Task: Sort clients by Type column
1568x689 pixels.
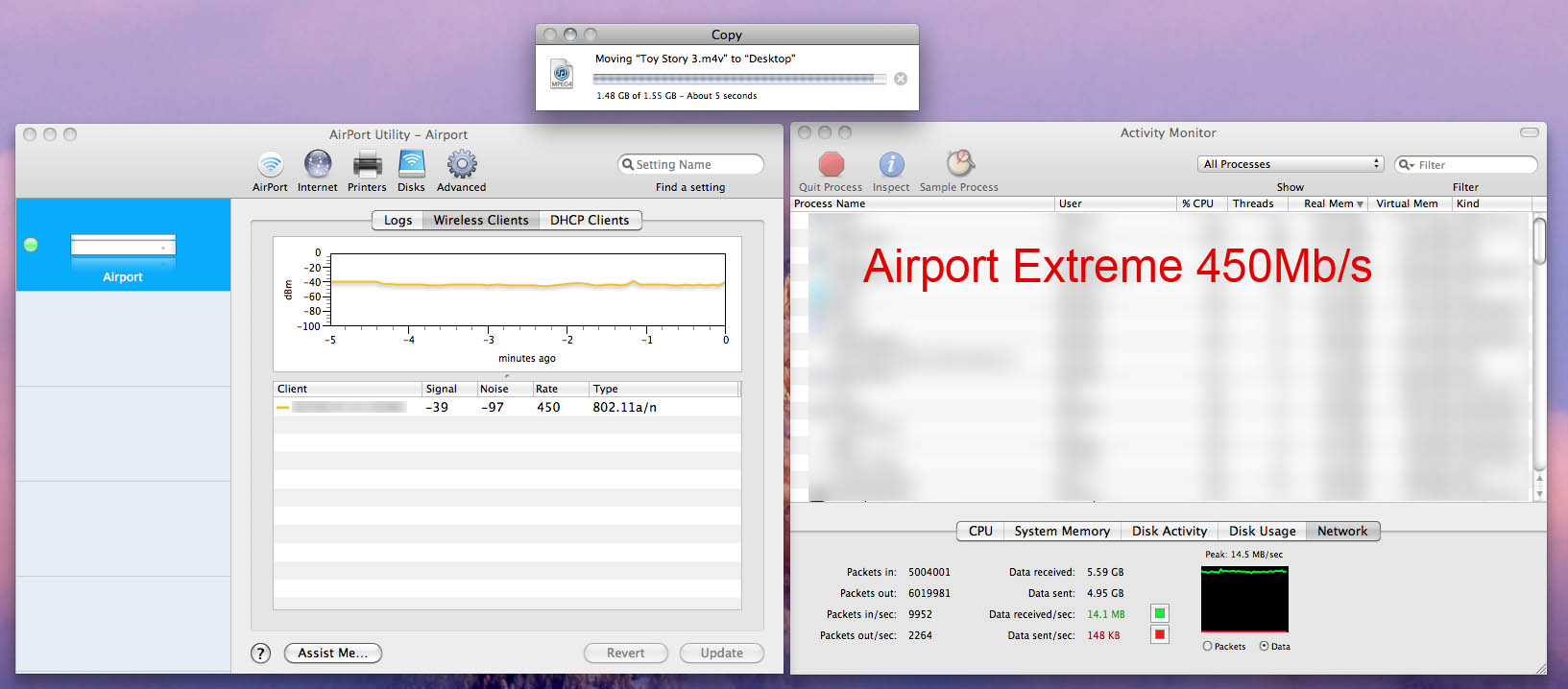Action: point(663,389)
